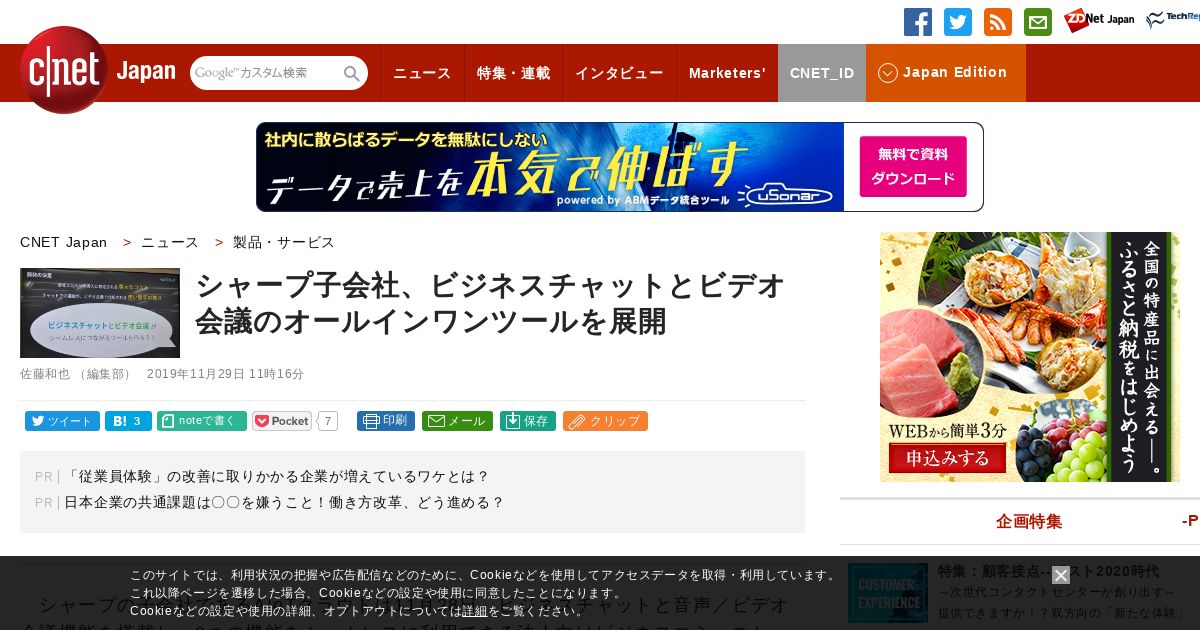Open the 特集・連載 menu
The width and height of the screenshot is (1200, 630).
513,73
